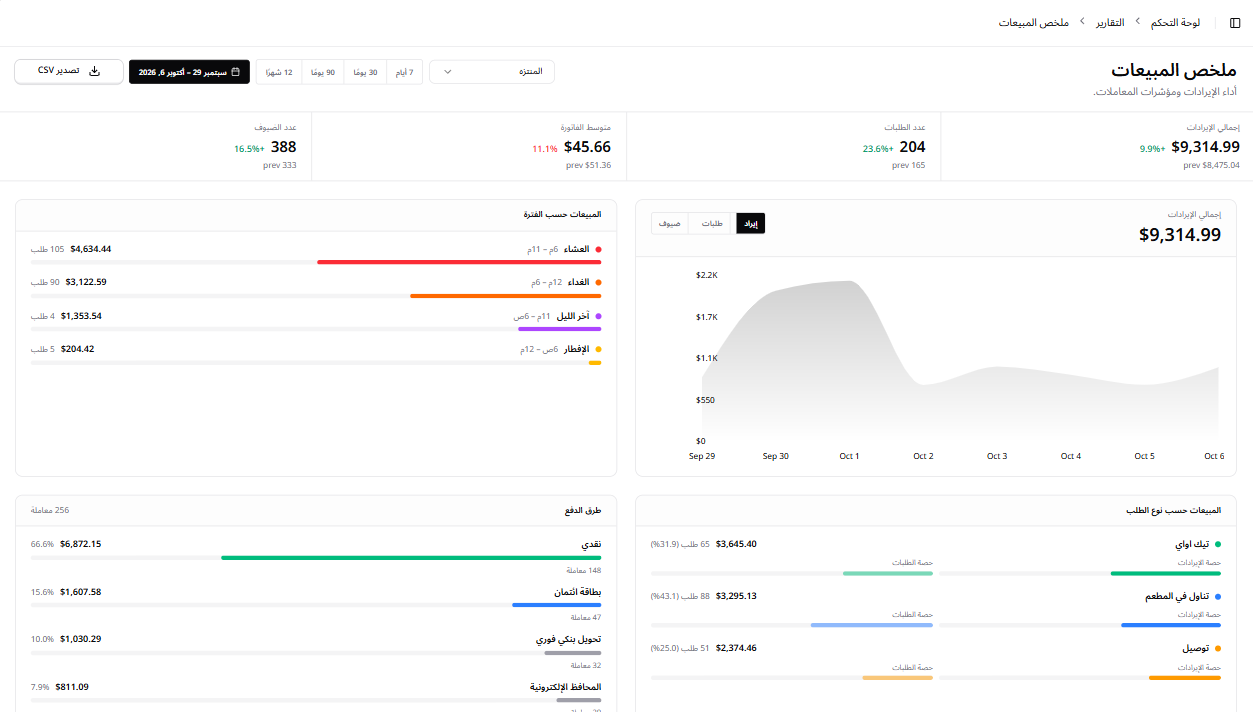Image resolution: width=1253 pixels, height=712 pixels.
Task: Click the المحافظ الإلكترونية row label
Action: (x=565, y=687)
